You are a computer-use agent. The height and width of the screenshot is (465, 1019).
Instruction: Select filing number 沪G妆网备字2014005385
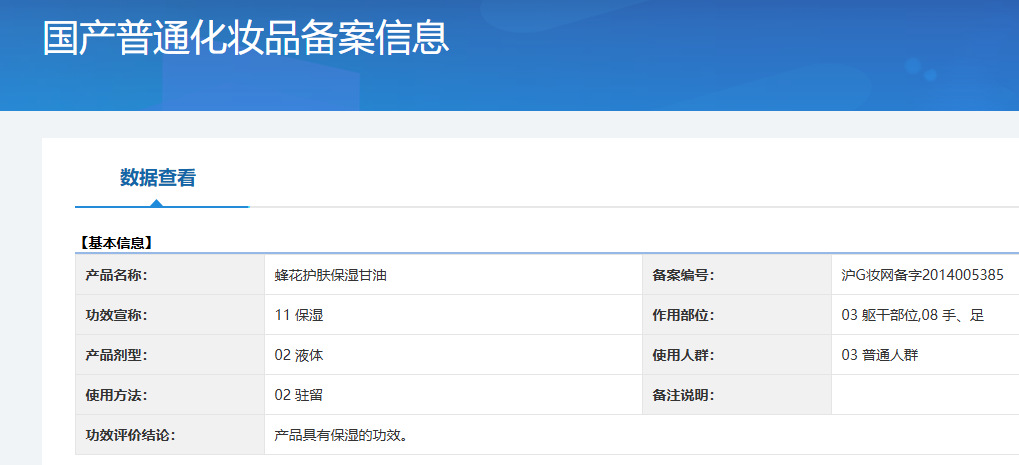(x=922, y=275)
